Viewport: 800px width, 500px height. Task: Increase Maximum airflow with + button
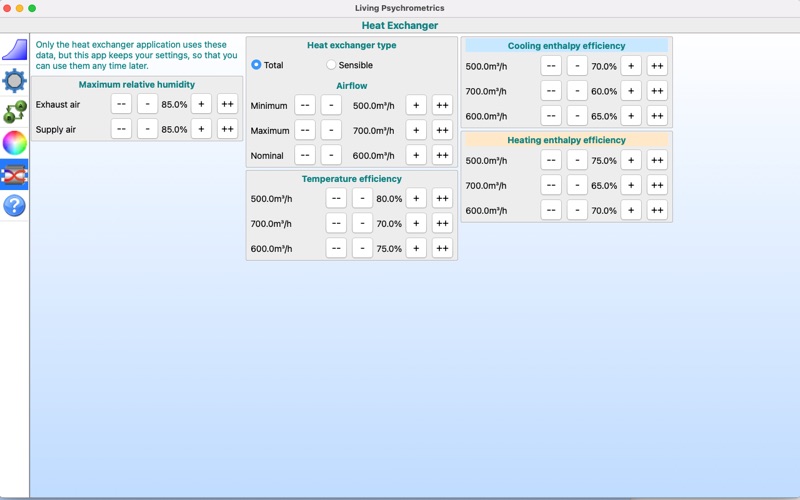[416, 130]
